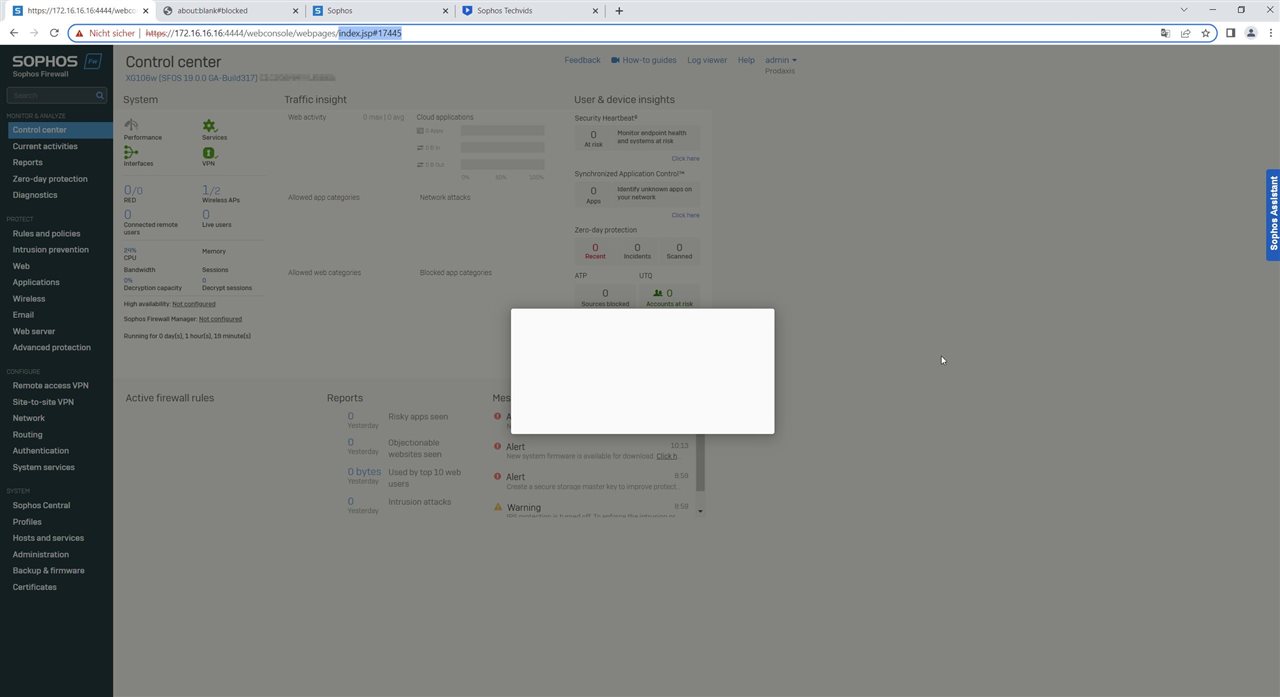
Task: Open the VPN status icon
Action: coord(209,152)
